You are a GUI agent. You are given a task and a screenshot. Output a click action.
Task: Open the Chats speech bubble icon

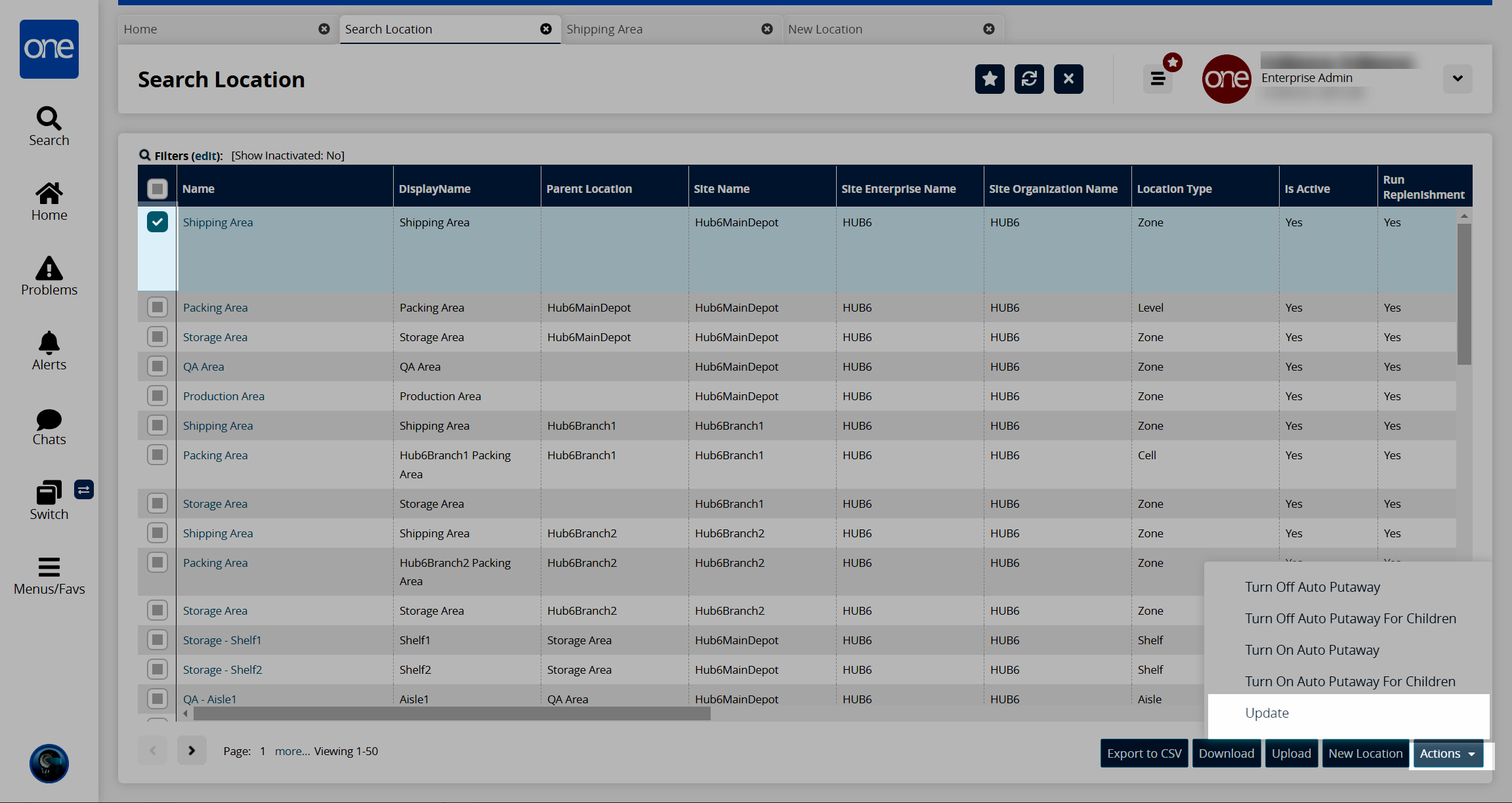click(49, 419)
